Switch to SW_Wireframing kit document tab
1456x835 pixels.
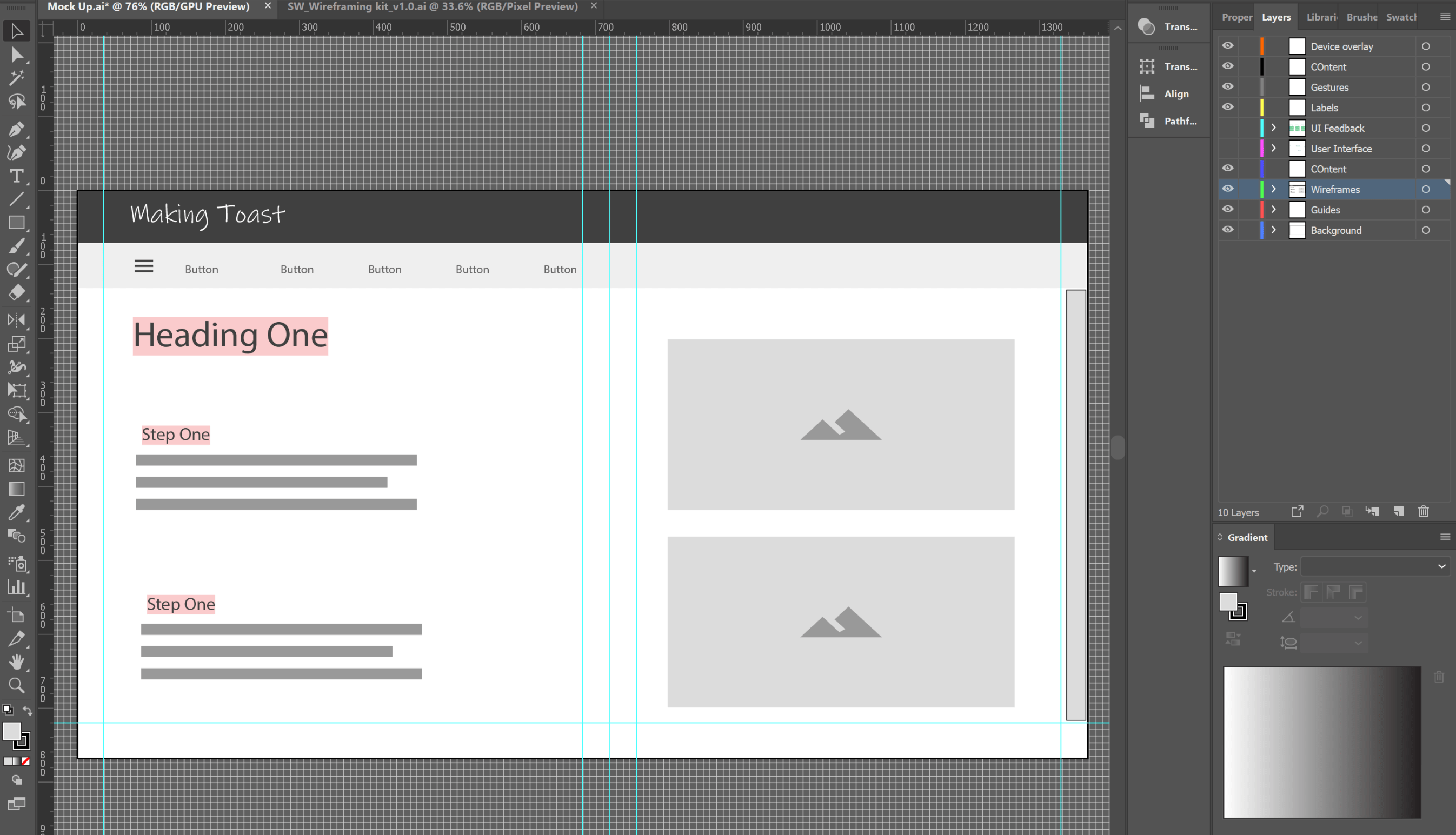coord(432,7)
